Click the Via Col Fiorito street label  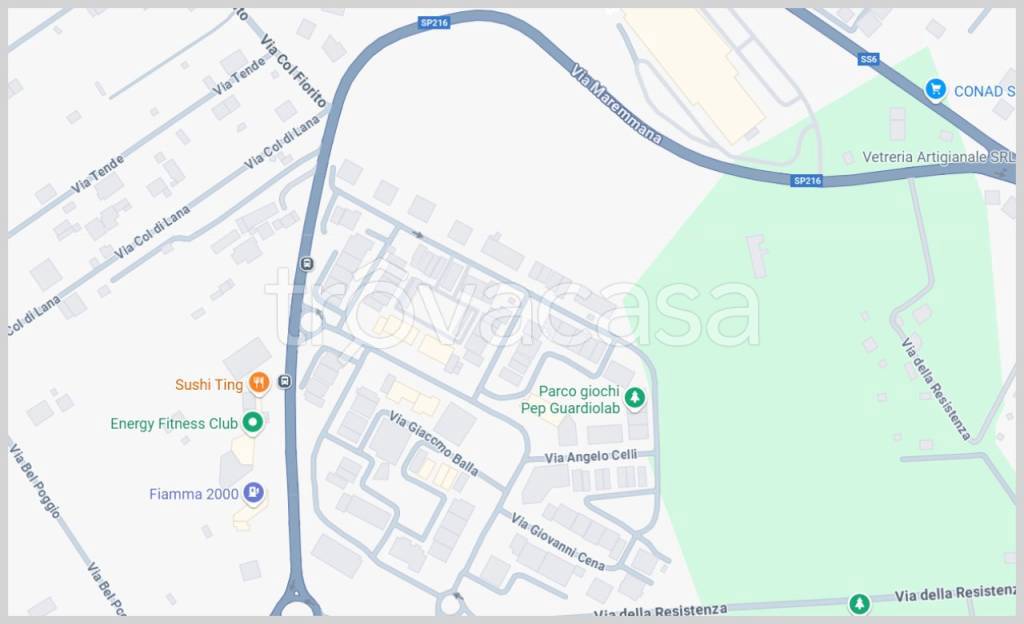point(293,71)
